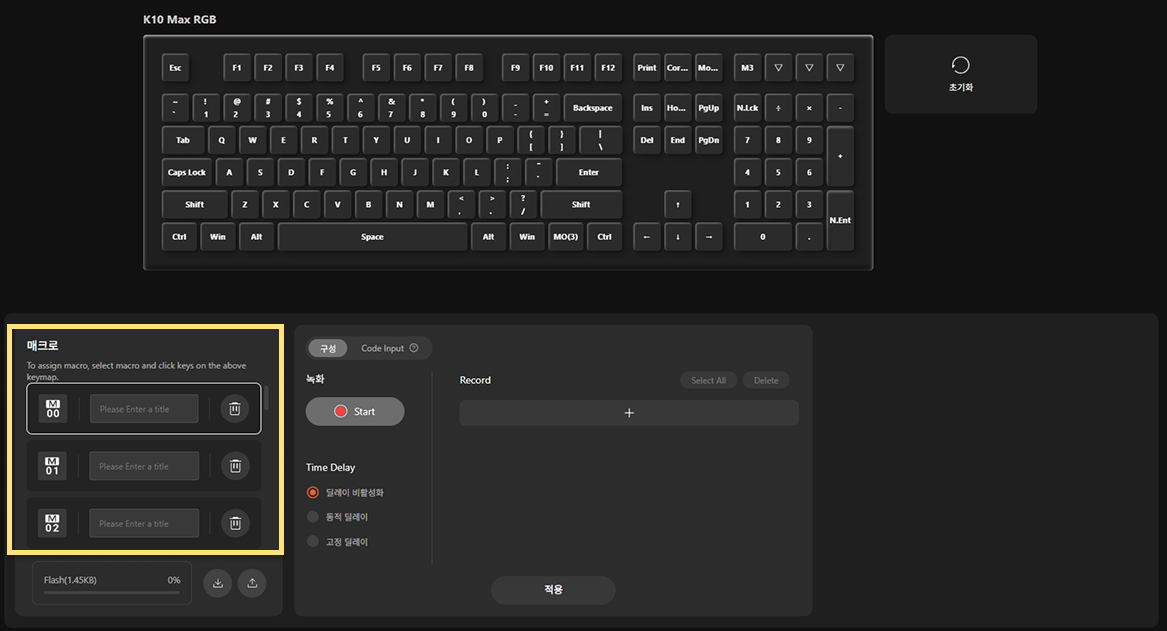Click the macro list scrollbar

[x=266, y=398]
